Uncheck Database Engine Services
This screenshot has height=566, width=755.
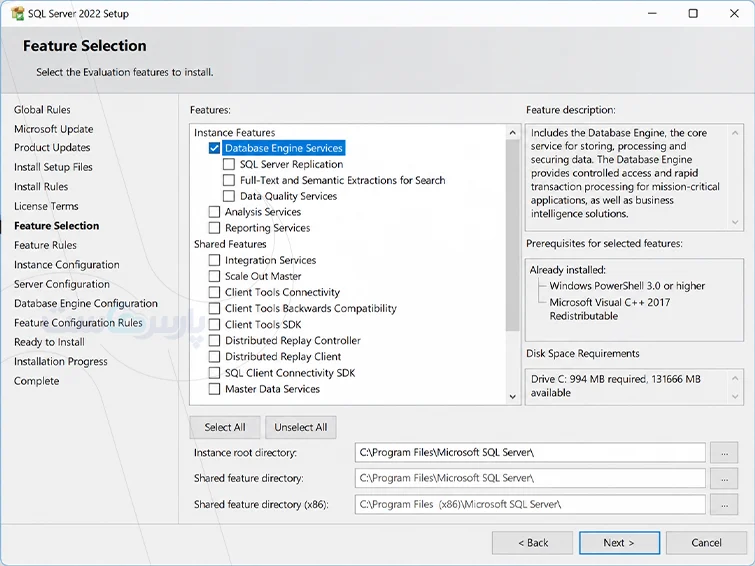pos(214,148)
